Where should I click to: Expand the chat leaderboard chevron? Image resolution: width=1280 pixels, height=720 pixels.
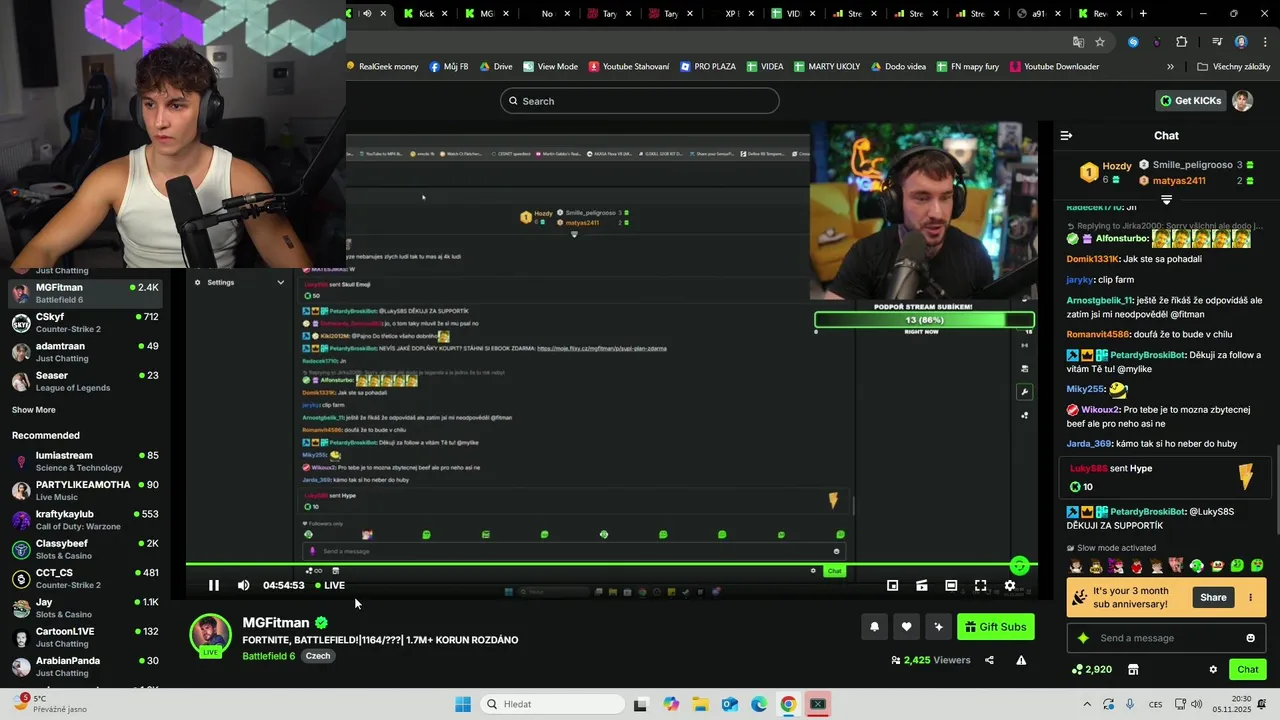coord(1166,200)
